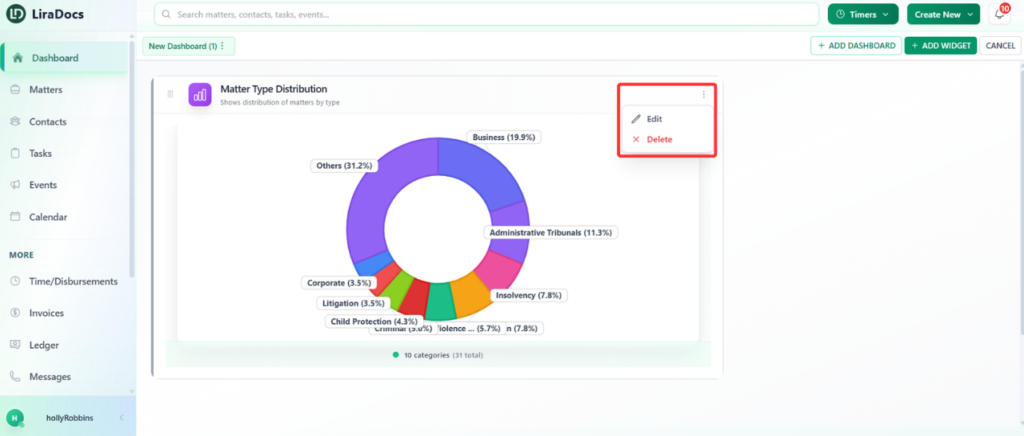This screenshot has height=436, width=1024.
Task: Click the purple Matter Type Distribution chart icon
Action: [200, 94]
